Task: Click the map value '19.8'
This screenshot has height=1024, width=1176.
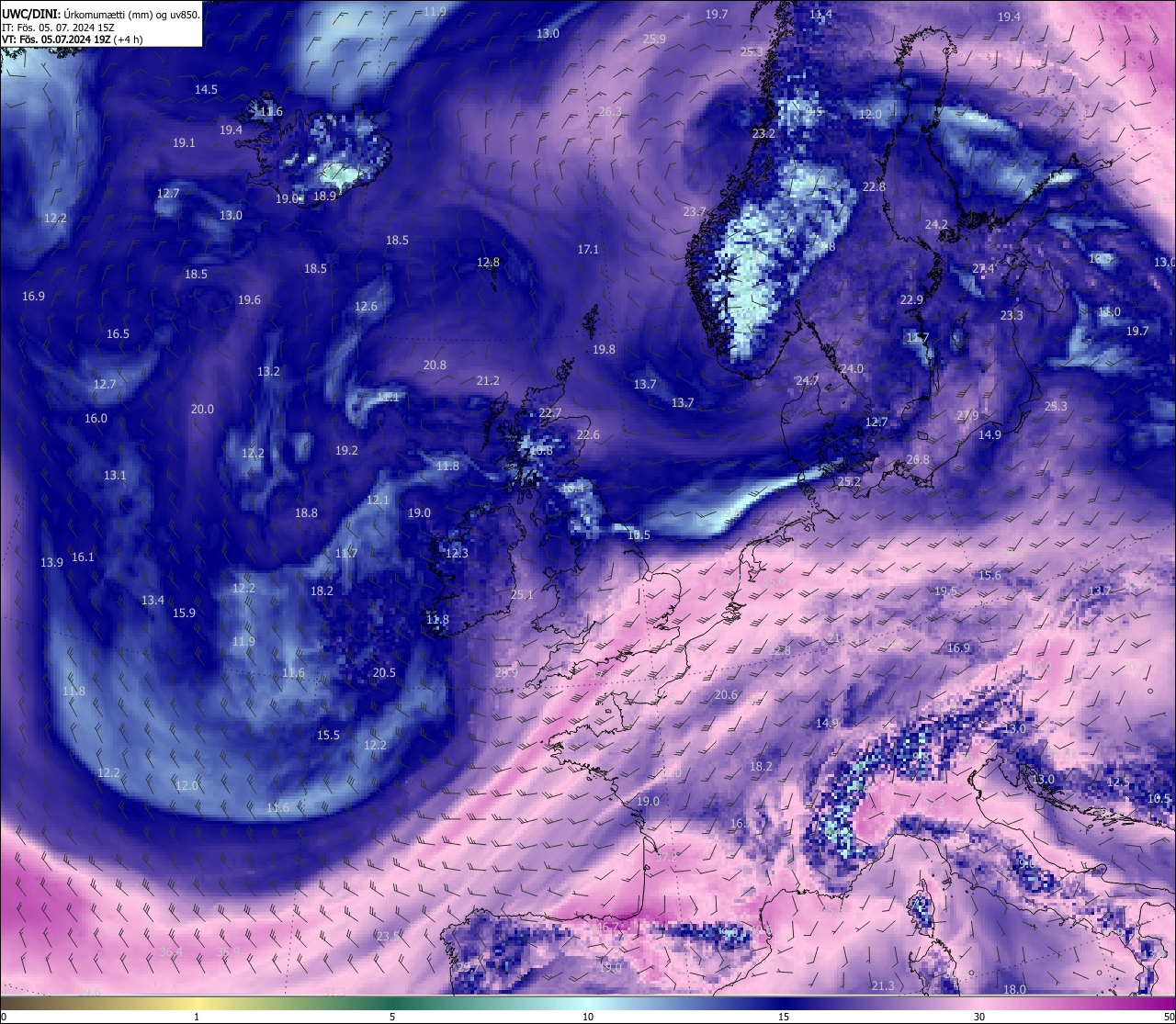Action: (604, 350)
